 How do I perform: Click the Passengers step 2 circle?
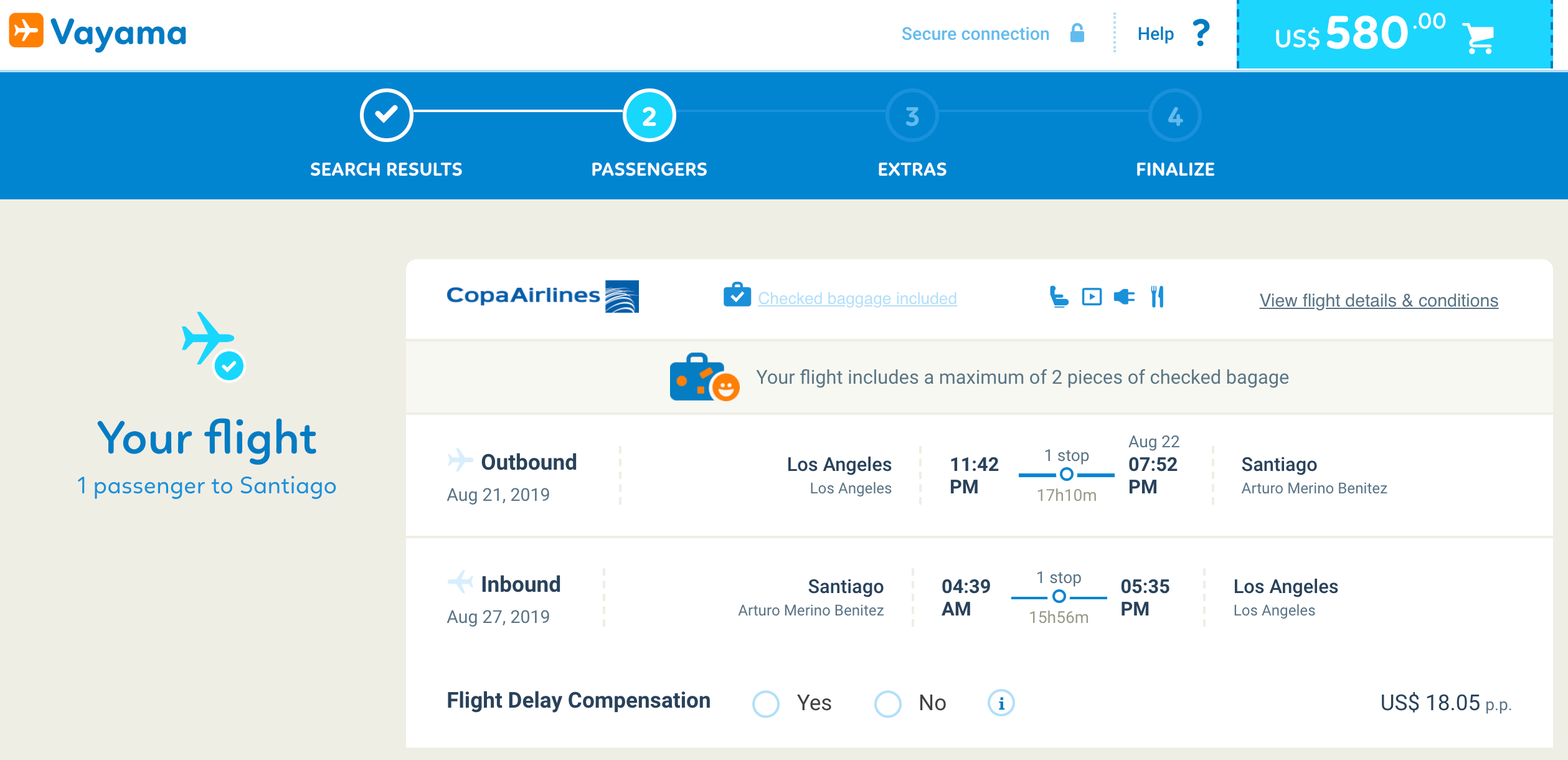point(649,116)
